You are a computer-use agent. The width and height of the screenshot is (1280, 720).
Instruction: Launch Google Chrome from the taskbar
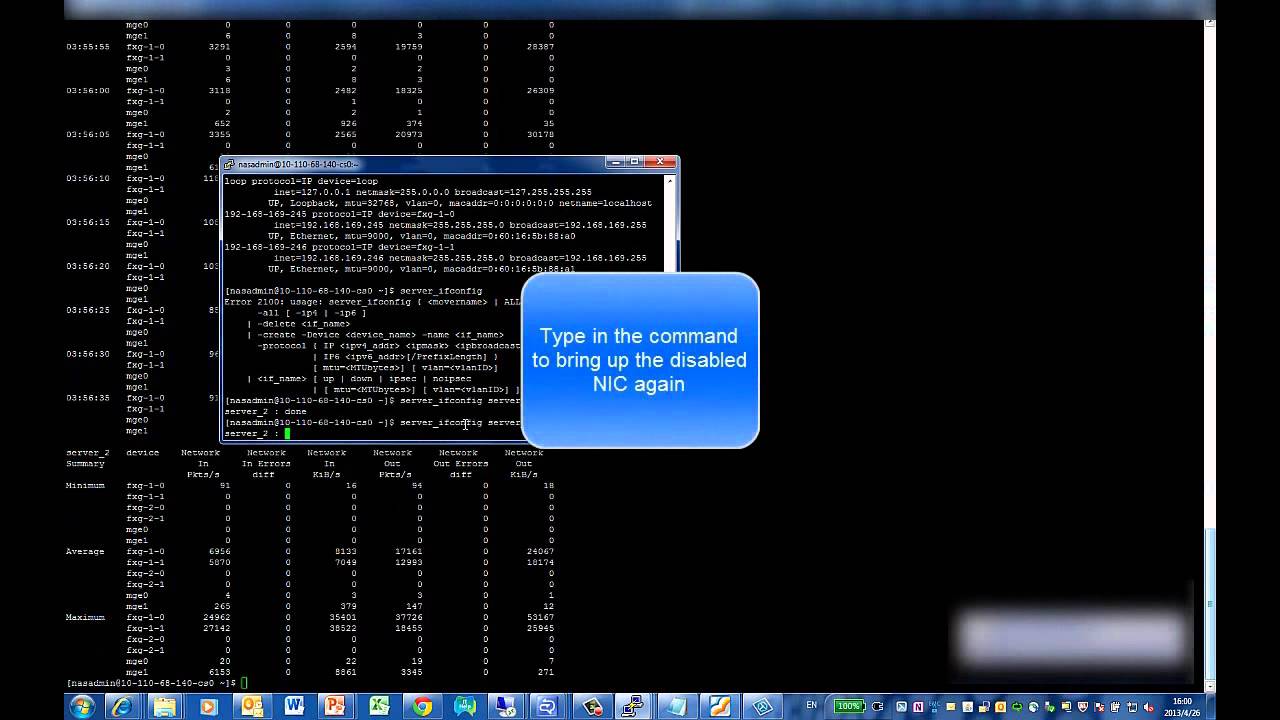(422, 707)
